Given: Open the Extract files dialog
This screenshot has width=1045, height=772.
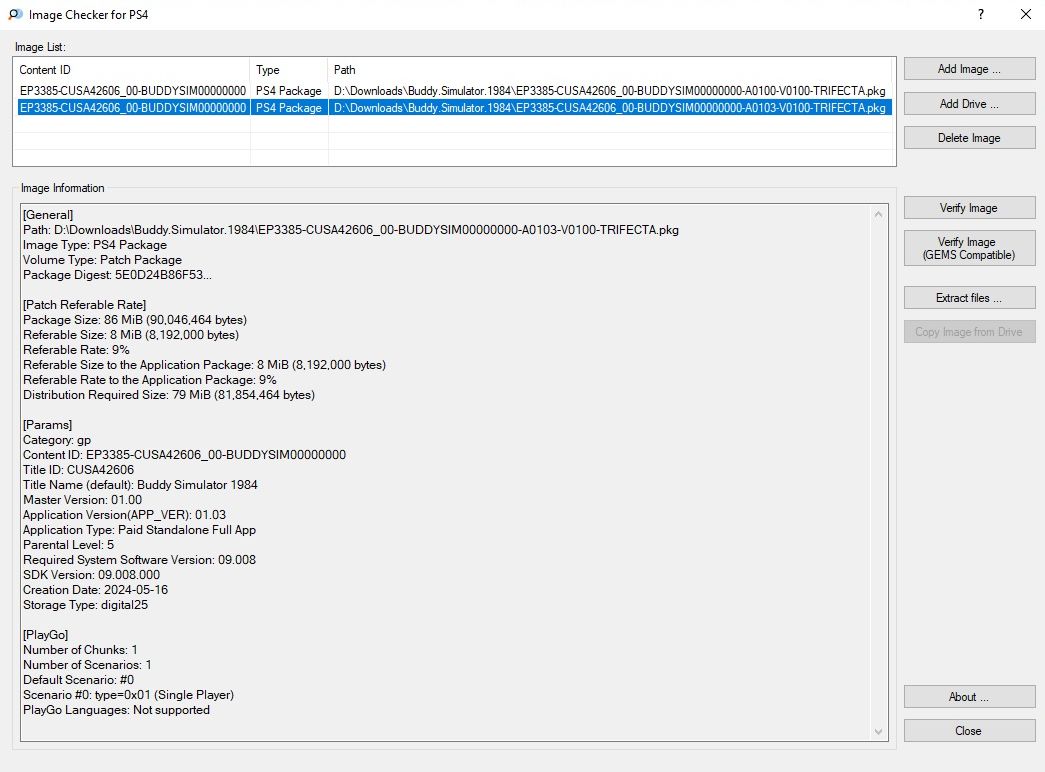Looking at the screenshot, I should tap(969, 297).
